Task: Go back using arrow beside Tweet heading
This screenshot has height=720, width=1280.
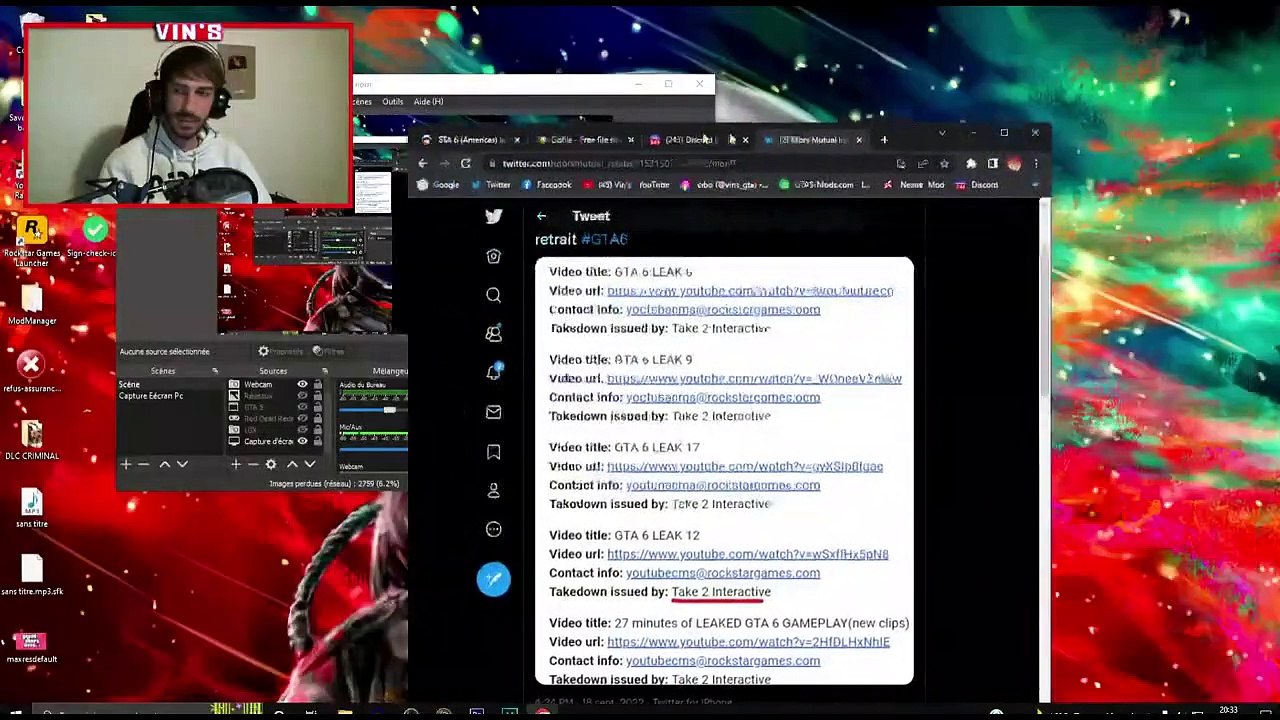Action: pyautogui.click(x=541, y=216)
